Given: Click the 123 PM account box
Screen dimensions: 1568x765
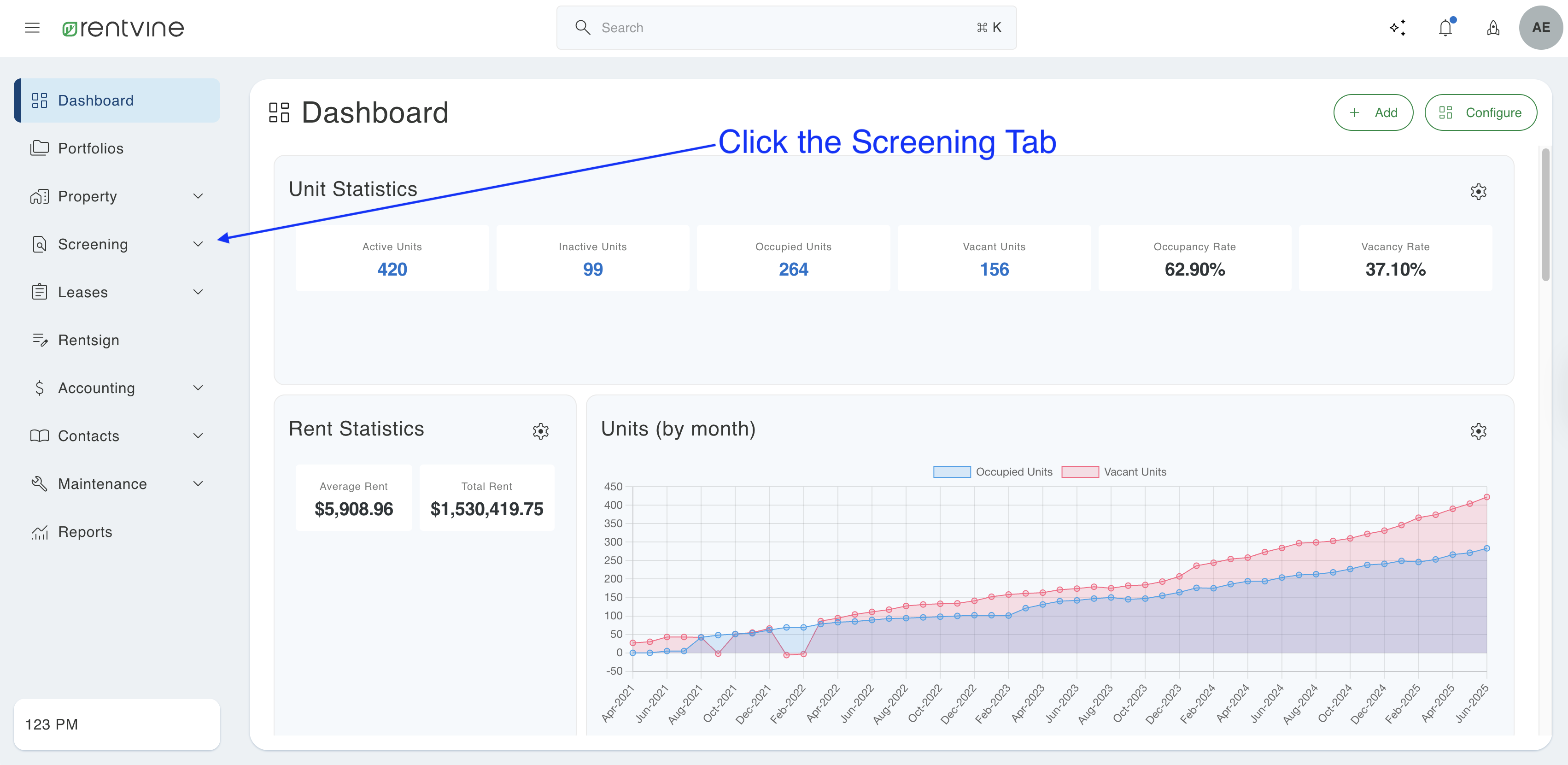Looking at the screenshot, I should click(117, 724).
